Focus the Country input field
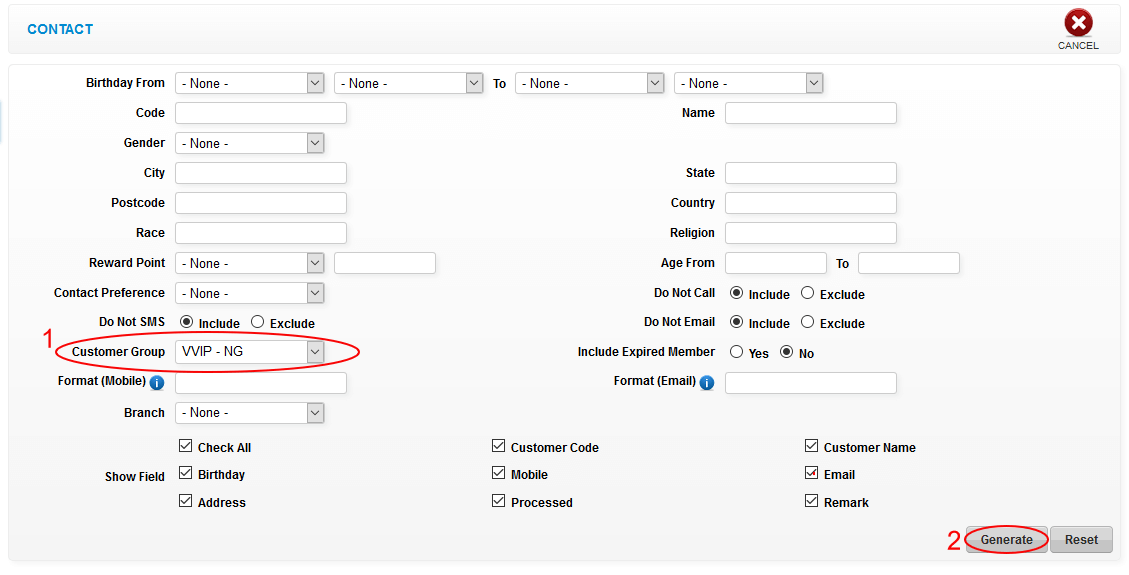1129x575 pixels. click(x=811, y=203)
